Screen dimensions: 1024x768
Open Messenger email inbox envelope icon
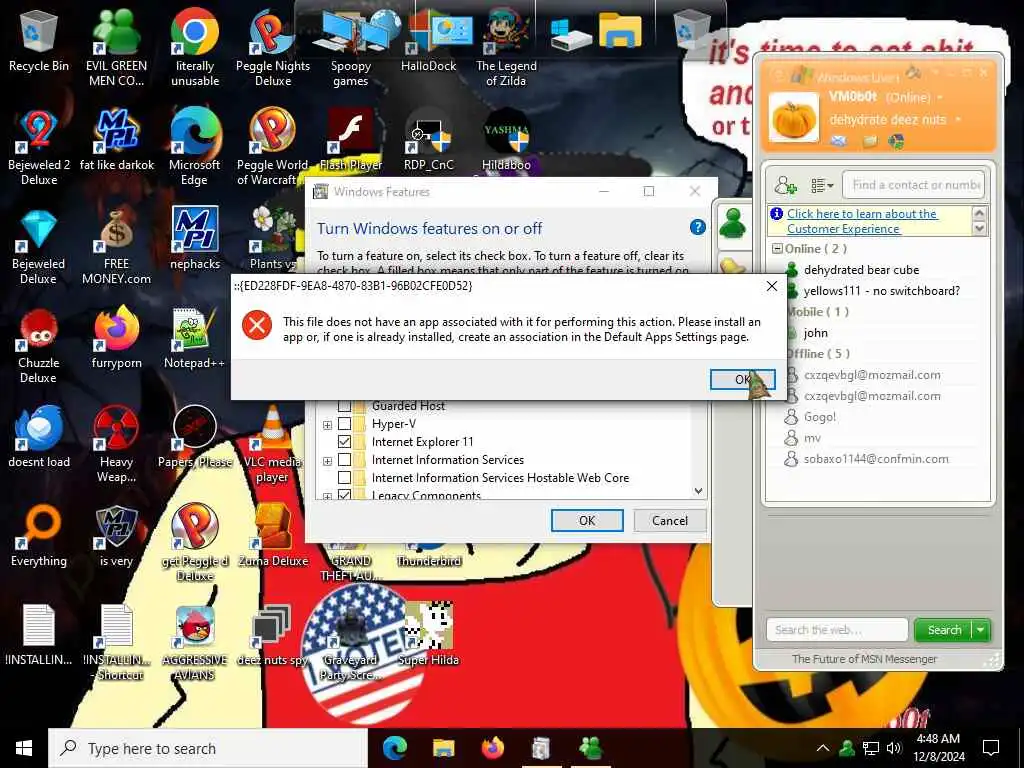[839, 140]
